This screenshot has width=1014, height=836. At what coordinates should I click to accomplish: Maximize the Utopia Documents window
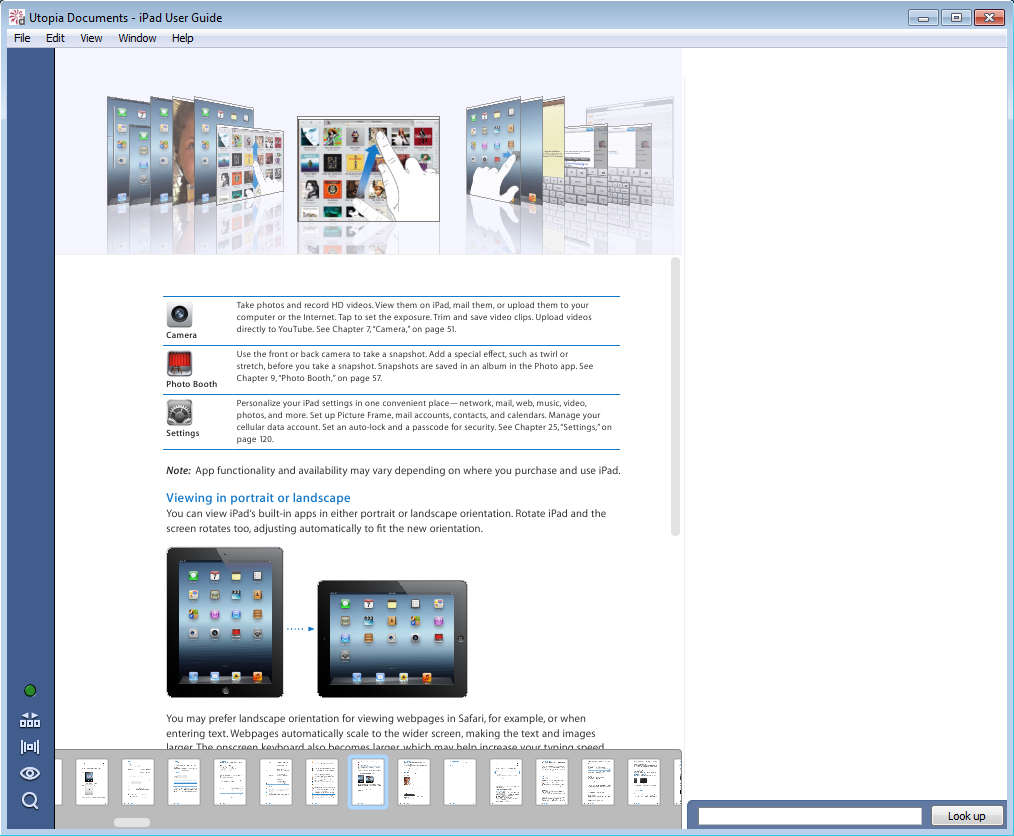coord(956,18)
